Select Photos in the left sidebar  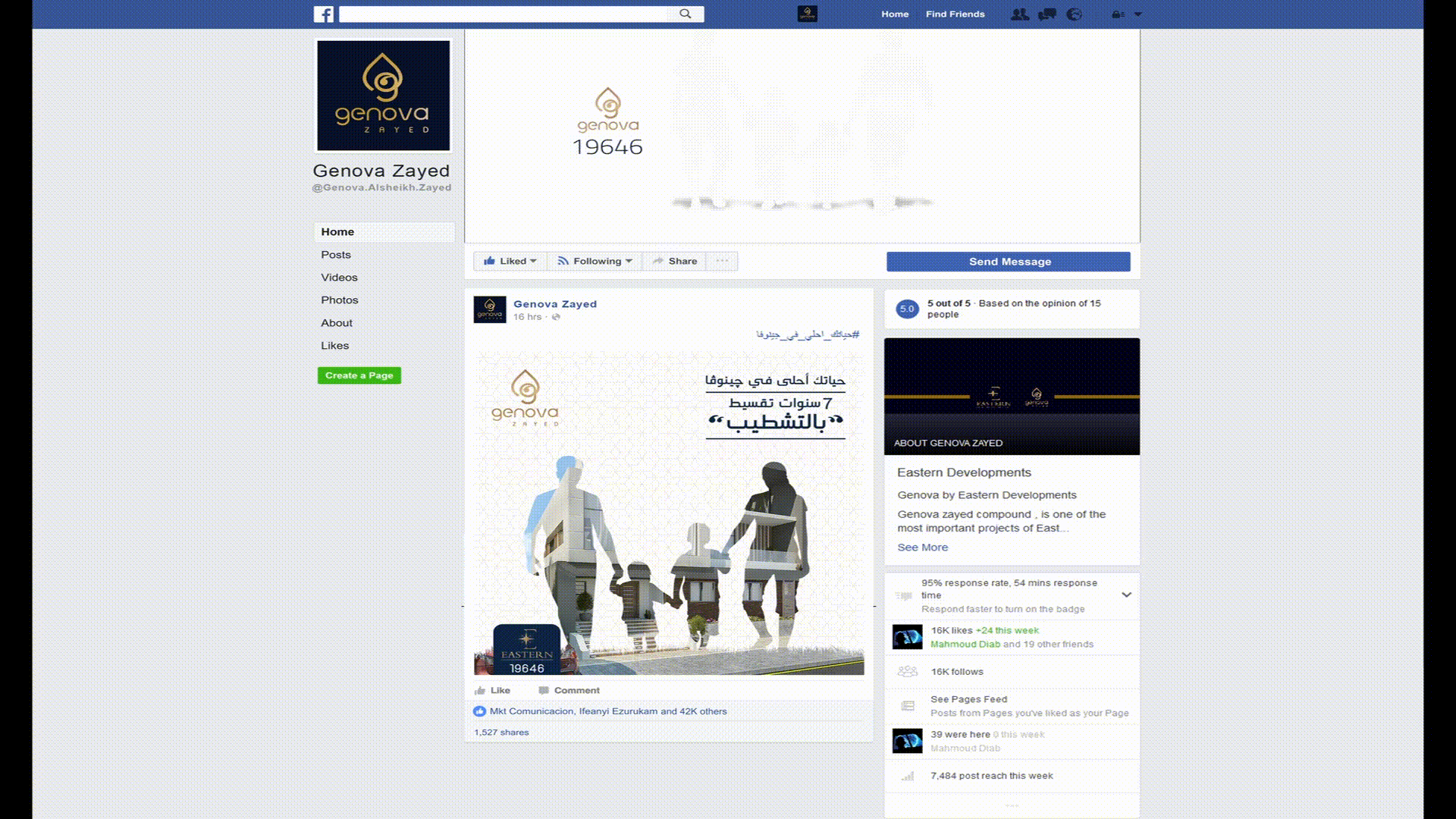tap(339, 300)
